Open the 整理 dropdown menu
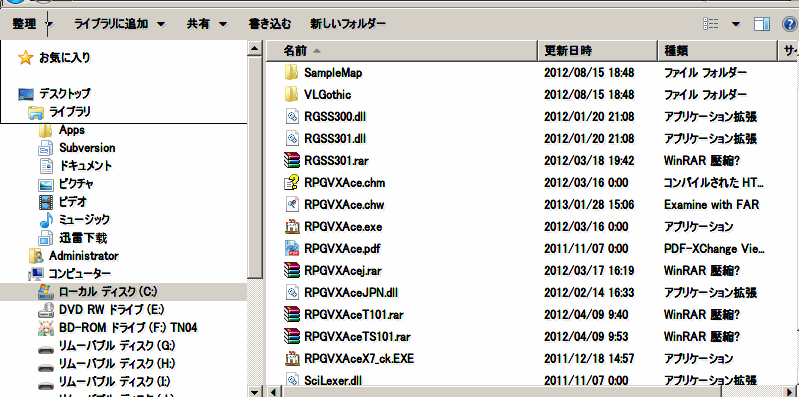This screenshot has width=799, height=397. tap(32, 23)
